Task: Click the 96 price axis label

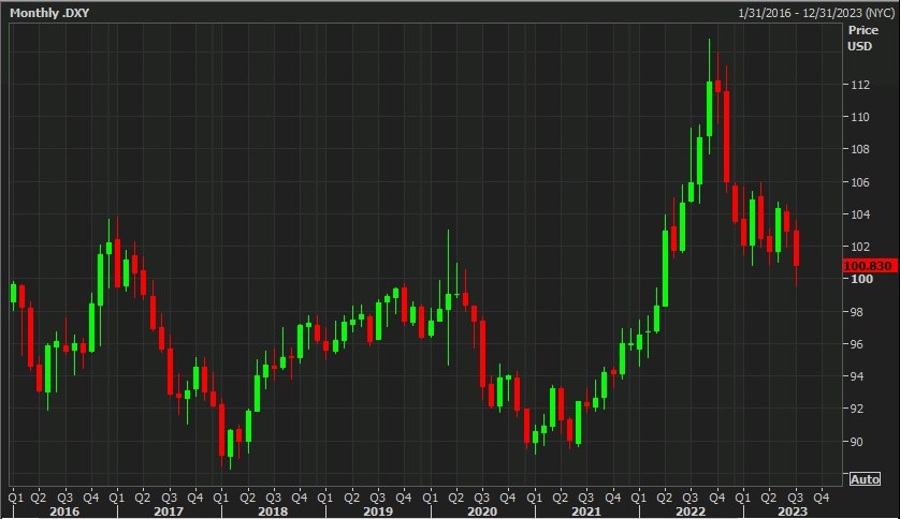Action: coord(856,344)
